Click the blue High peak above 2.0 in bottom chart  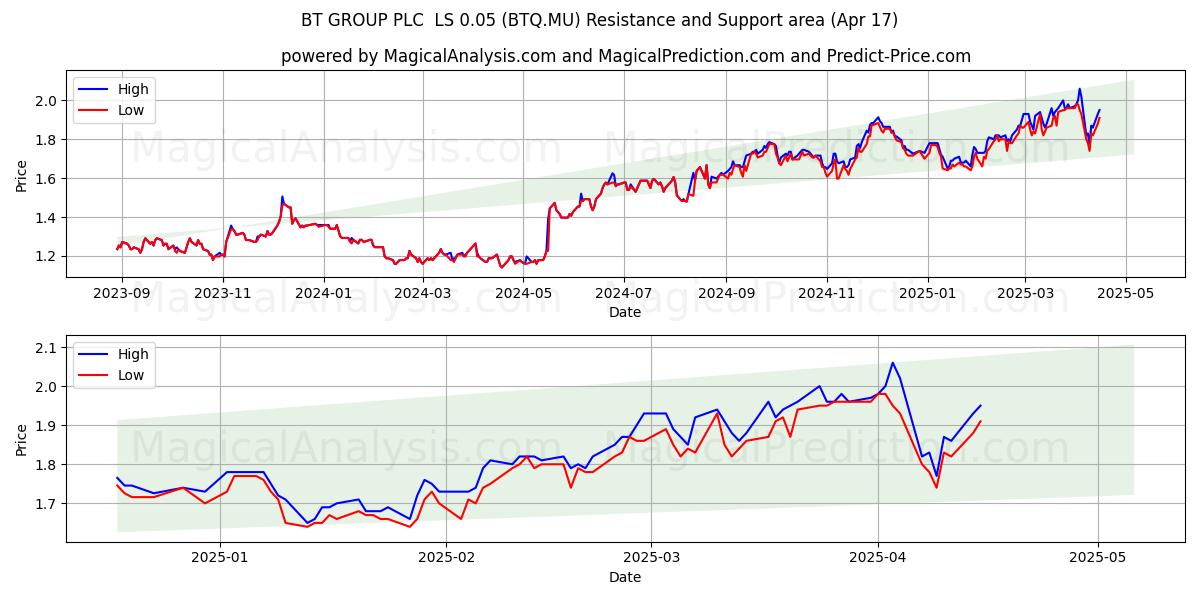click(x=893, y=363)
